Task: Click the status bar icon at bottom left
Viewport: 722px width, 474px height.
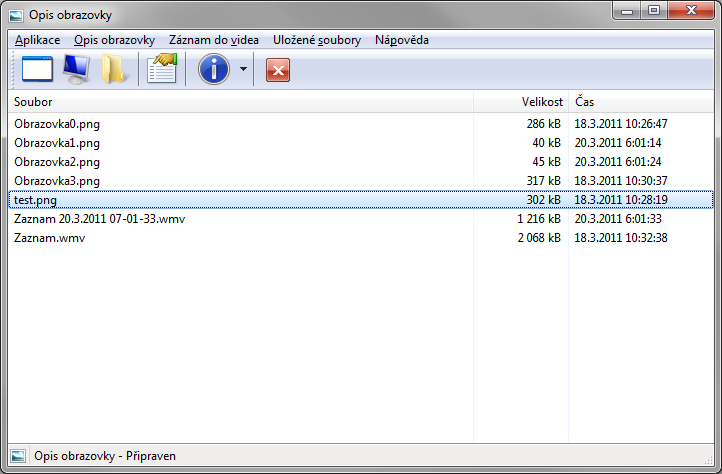Action: point(17,457)
